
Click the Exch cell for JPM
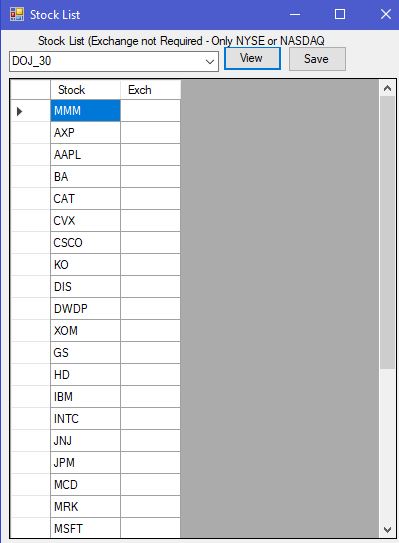click(150, 463)
